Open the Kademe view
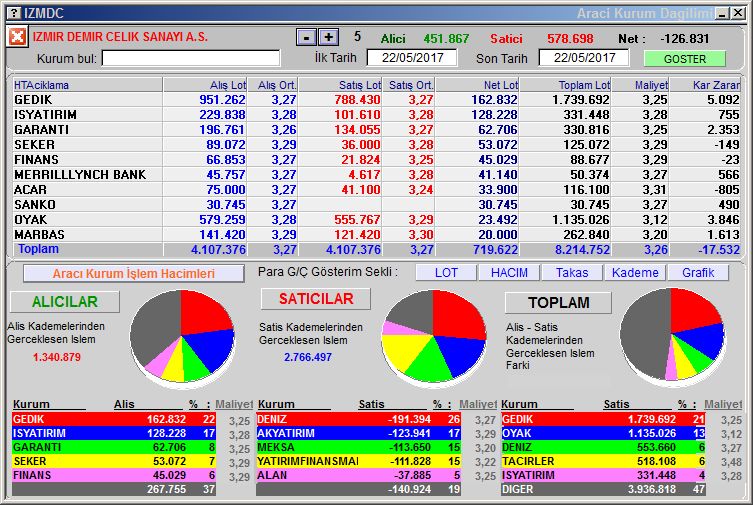This screenshot has width=753, height=505. 635,273
